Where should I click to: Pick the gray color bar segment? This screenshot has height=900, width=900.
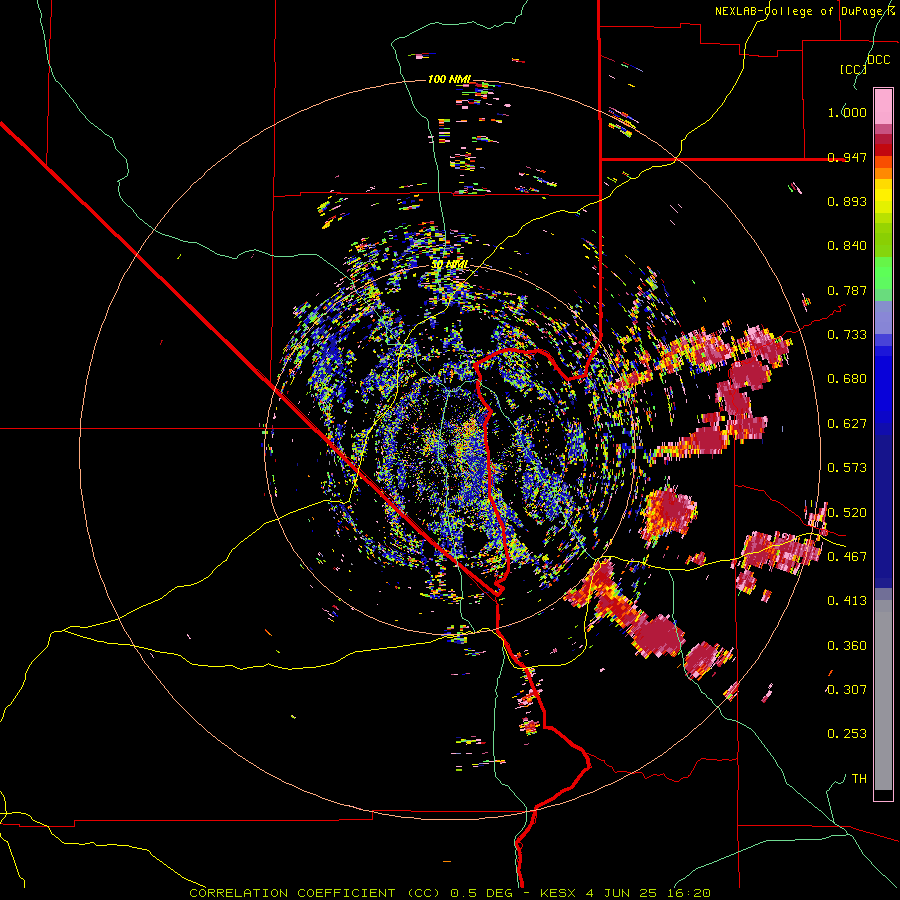pyautogui.click(x=883, y=695)
